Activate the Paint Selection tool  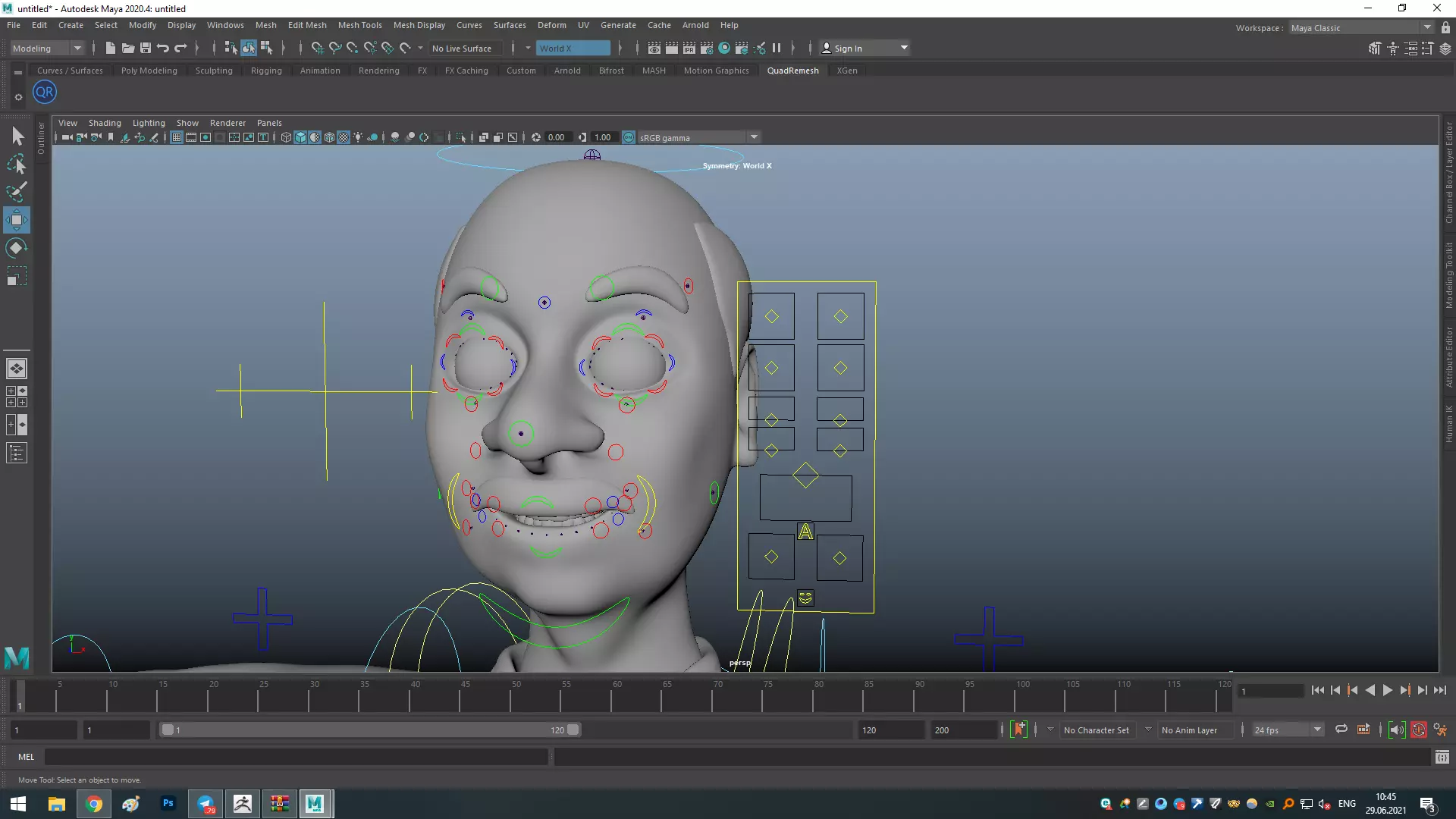tap(17, 192)
